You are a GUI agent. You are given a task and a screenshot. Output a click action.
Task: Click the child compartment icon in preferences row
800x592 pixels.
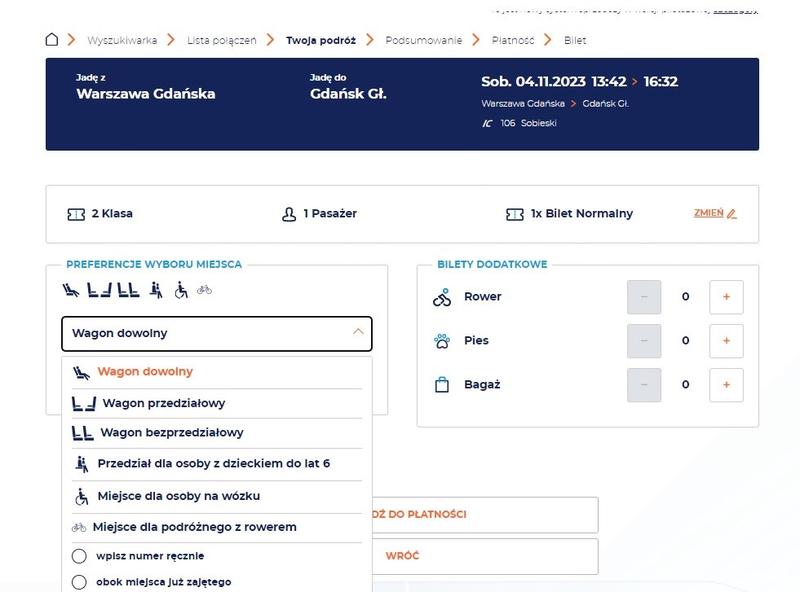(x=155, y=290)
